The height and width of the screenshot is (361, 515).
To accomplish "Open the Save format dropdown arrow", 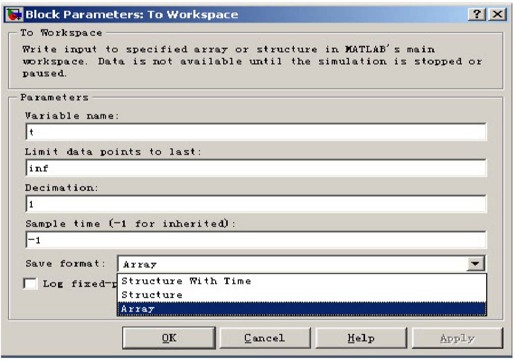I will 475,264.
